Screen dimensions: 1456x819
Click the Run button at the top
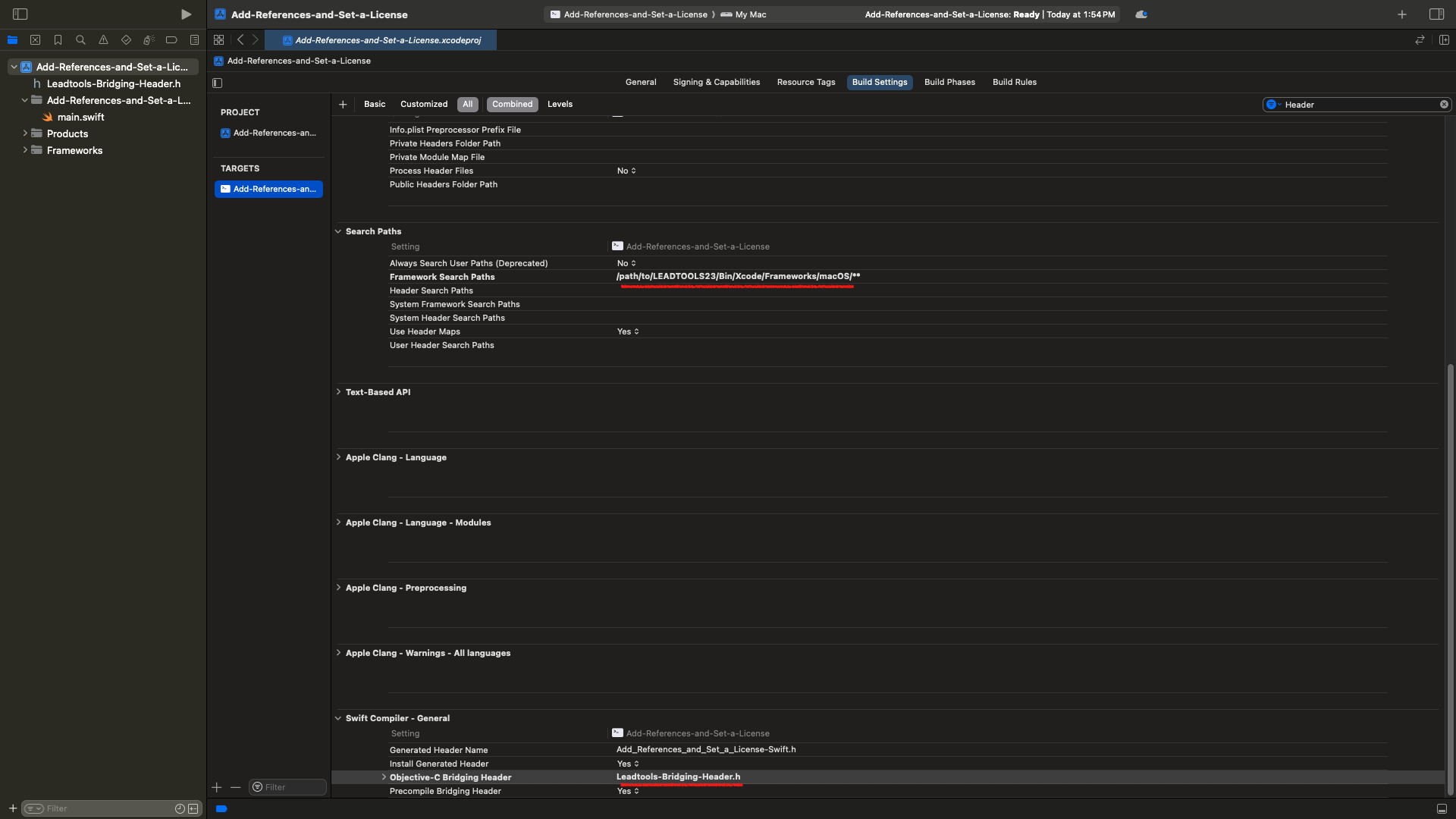click(185, 14)
